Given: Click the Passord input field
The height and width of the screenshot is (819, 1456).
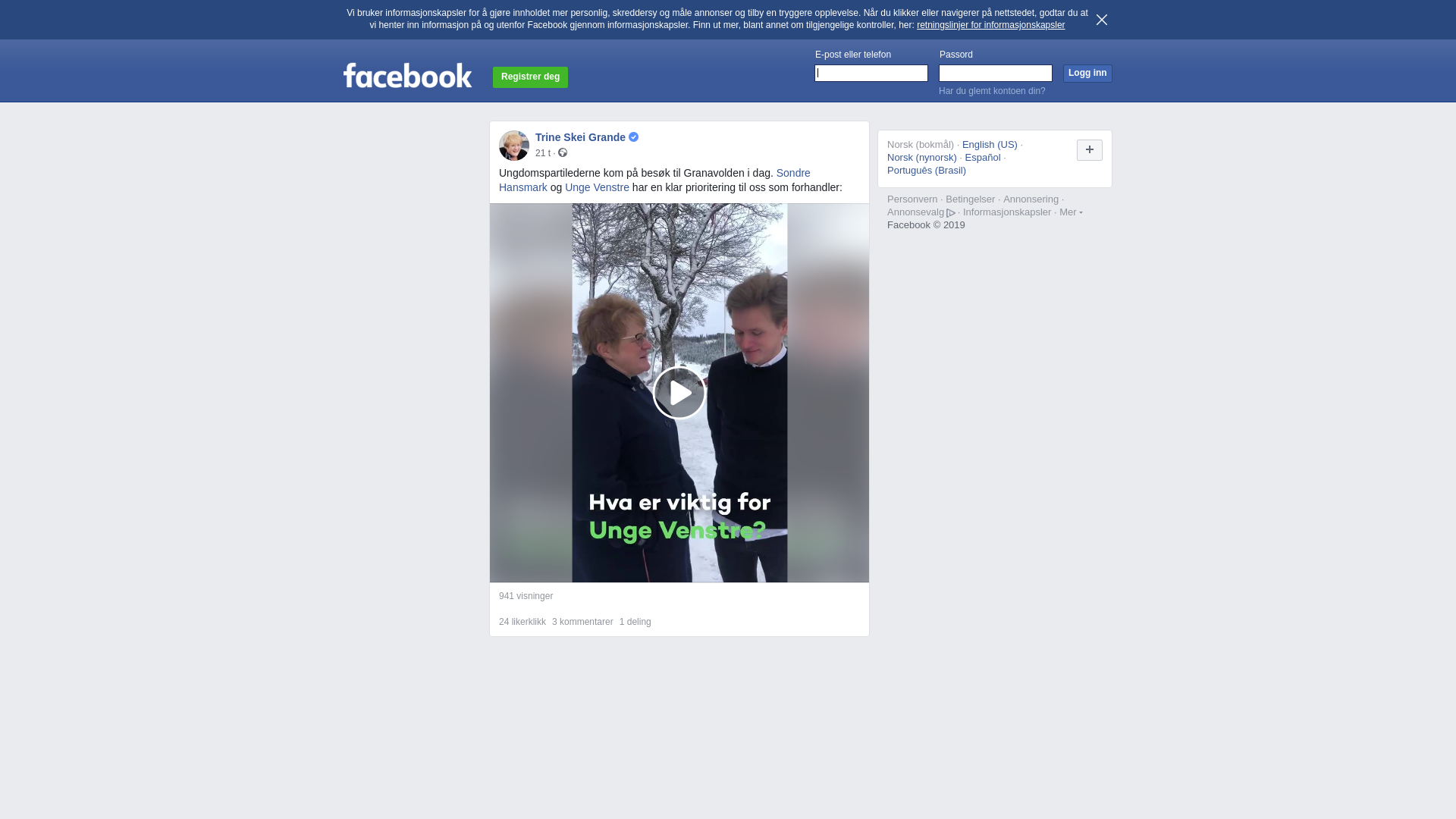Looking at the screenshot, I should (996, 73).
